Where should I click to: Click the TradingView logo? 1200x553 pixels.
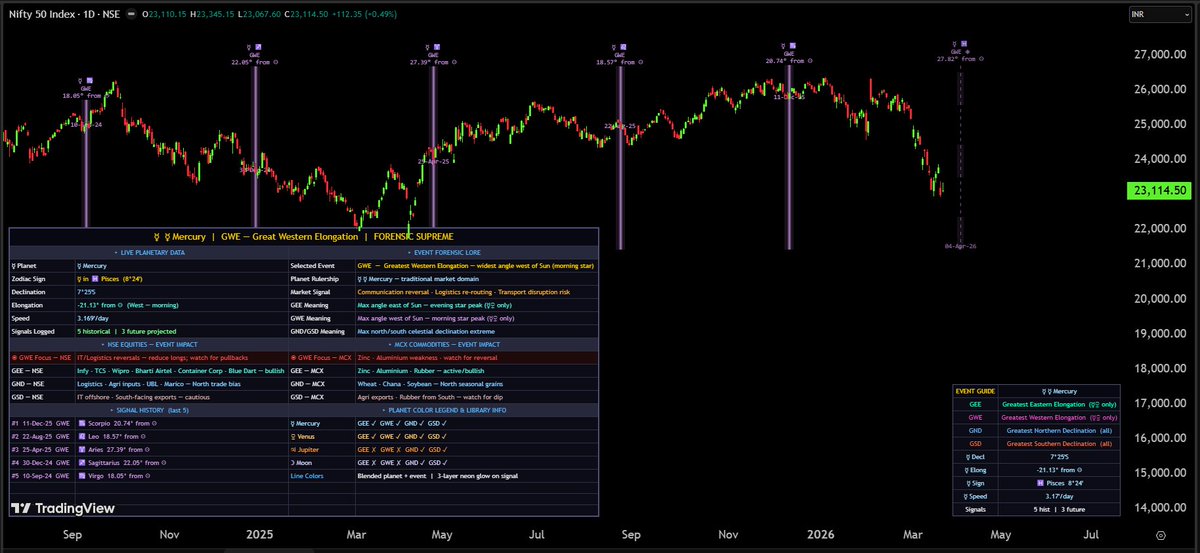[x=62, y=508]
